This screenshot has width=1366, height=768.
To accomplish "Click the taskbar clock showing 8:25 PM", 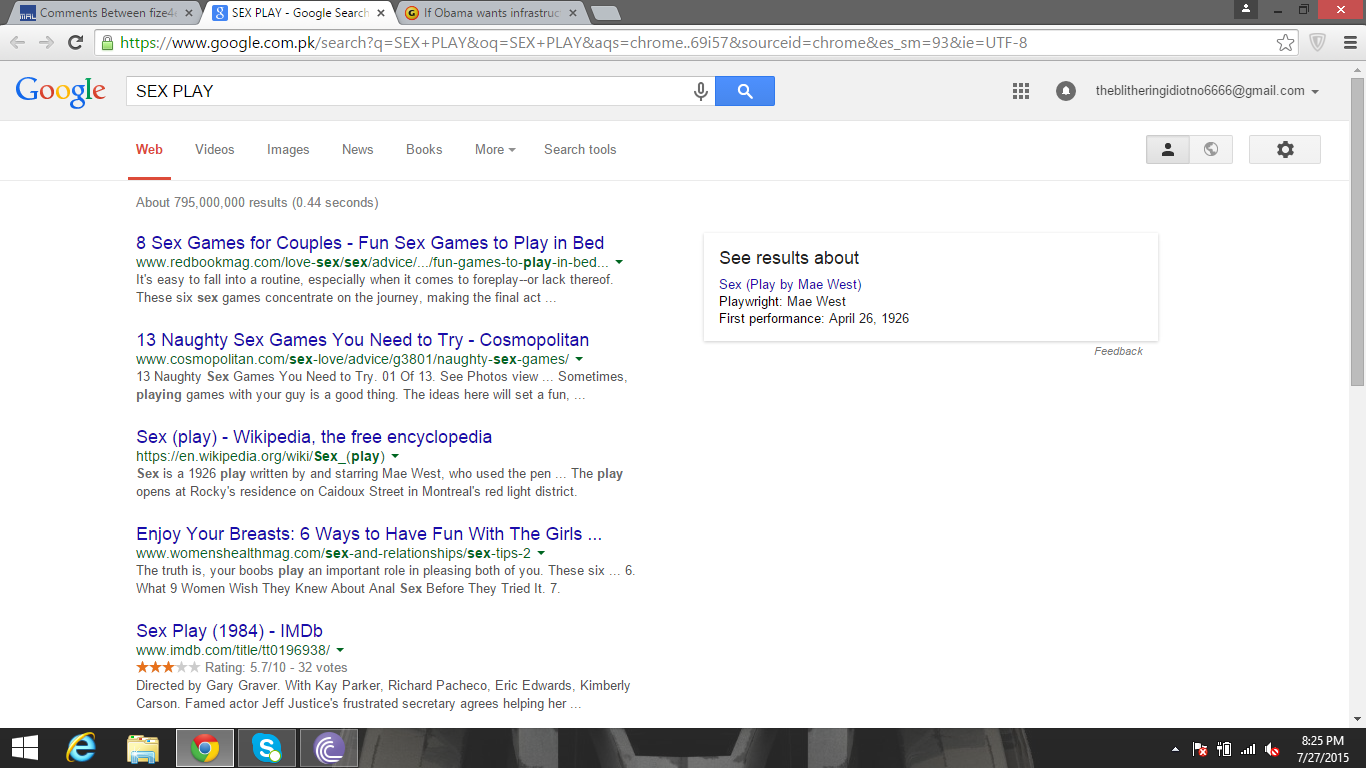I will (x=1322, y=748).
